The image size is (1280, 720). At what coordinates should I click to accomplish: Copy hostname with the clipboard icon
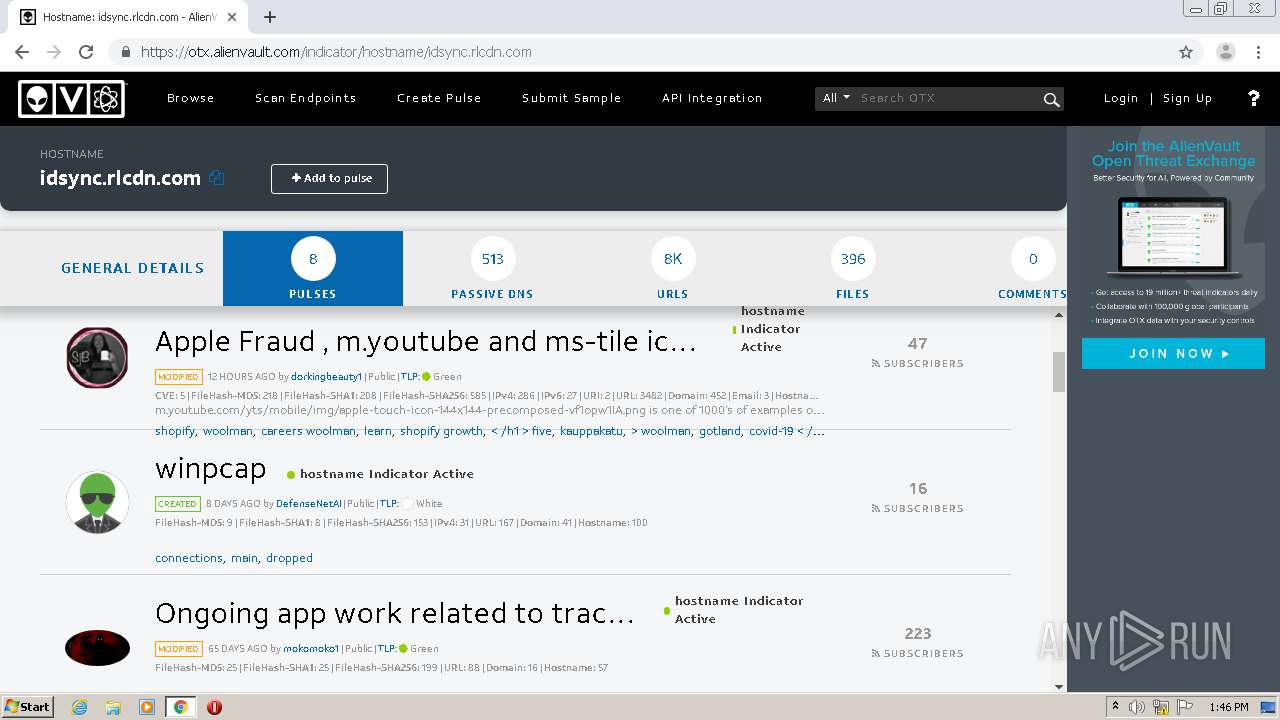tap(217, 178)
